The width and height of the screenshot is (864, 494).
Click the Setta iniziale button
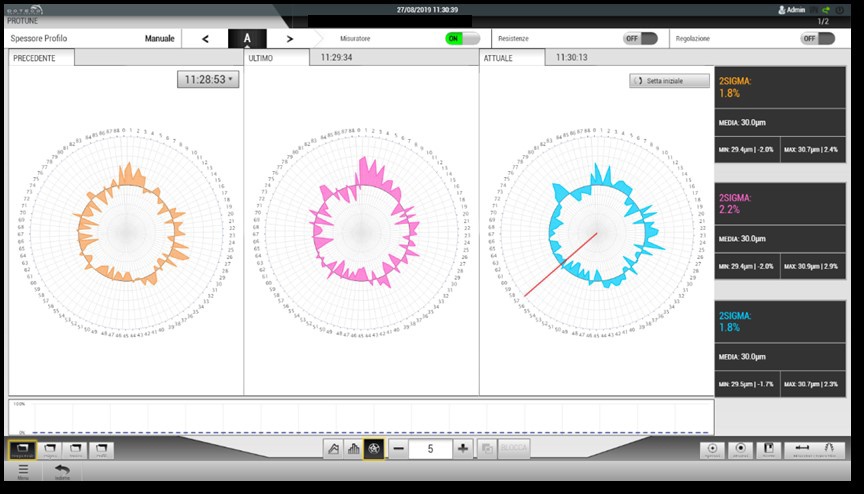click(670, 80)
